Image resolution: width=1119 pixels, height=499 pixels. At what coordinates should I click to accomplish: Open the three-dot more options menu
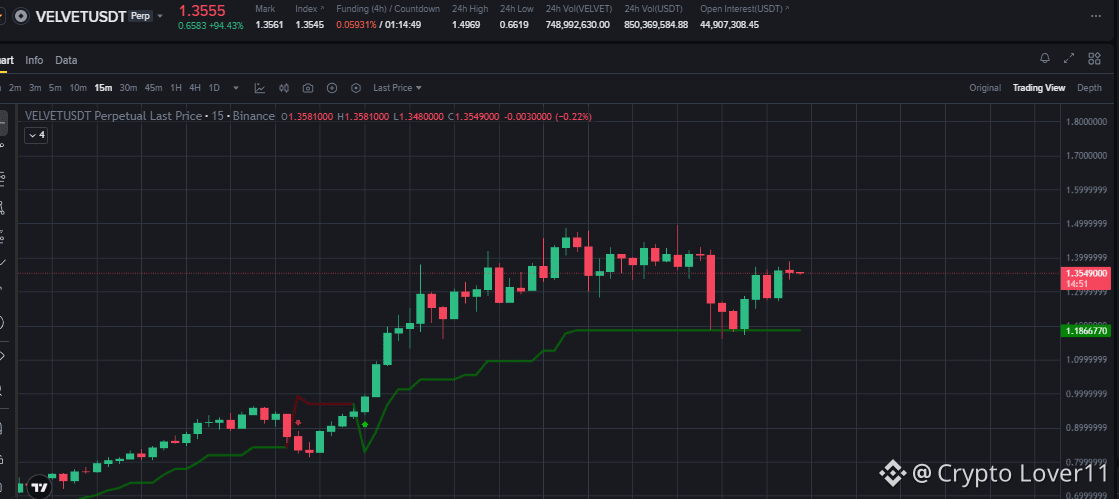point(1096,15)
